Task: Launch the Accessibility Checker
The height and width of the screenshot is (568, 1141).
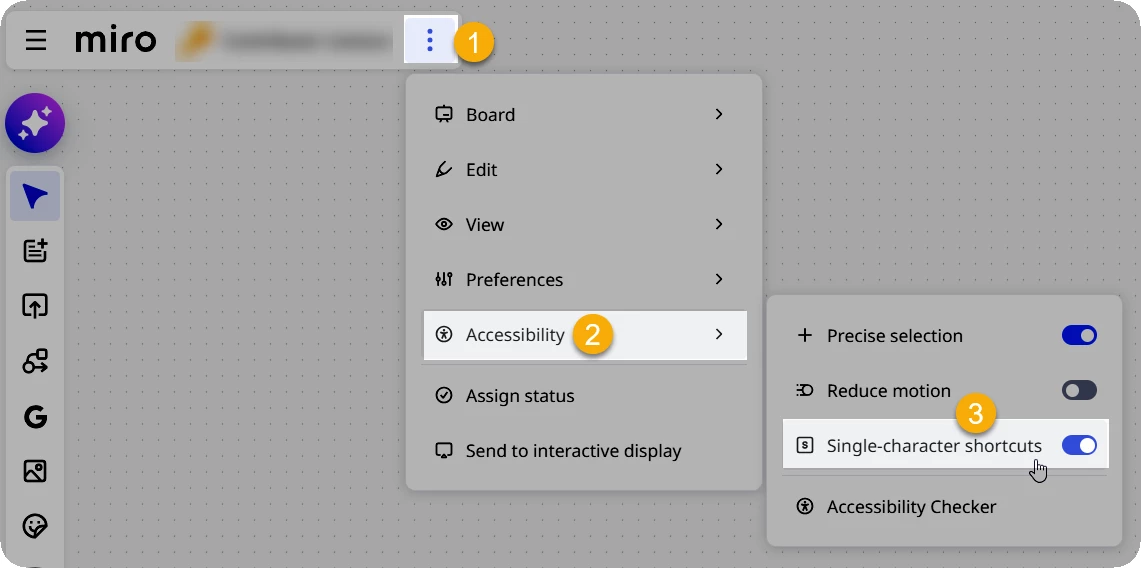Action: [945, 507]
